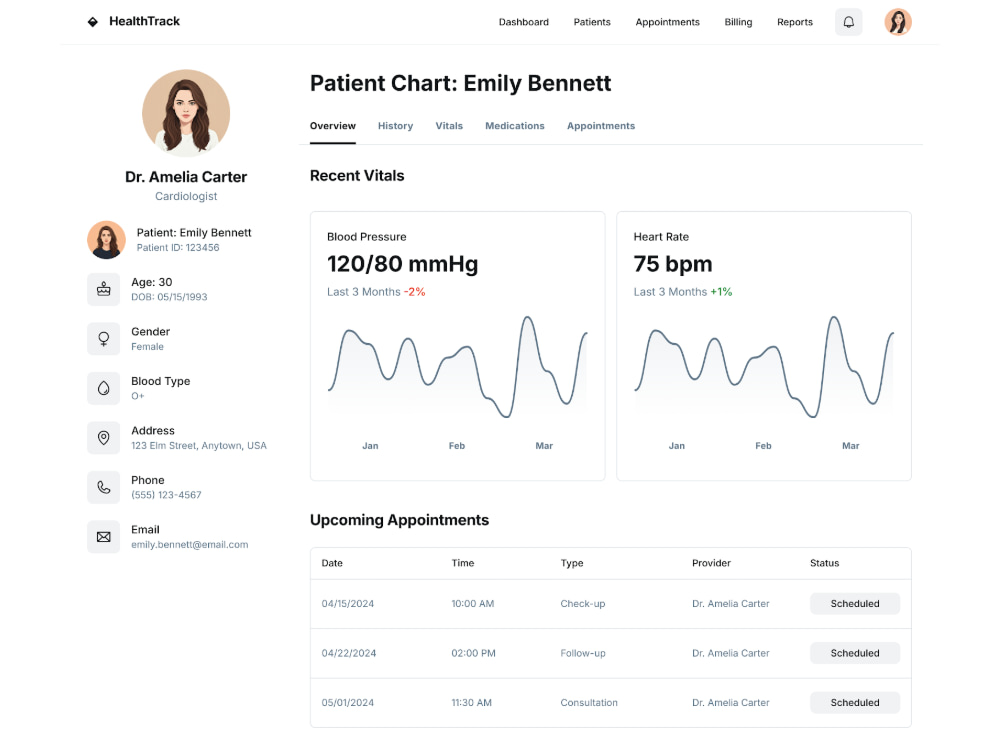Click the Blood Pressure line chart
This screenshot has width=1000, height=750.
pyautogui.click(x=457, y=367)
